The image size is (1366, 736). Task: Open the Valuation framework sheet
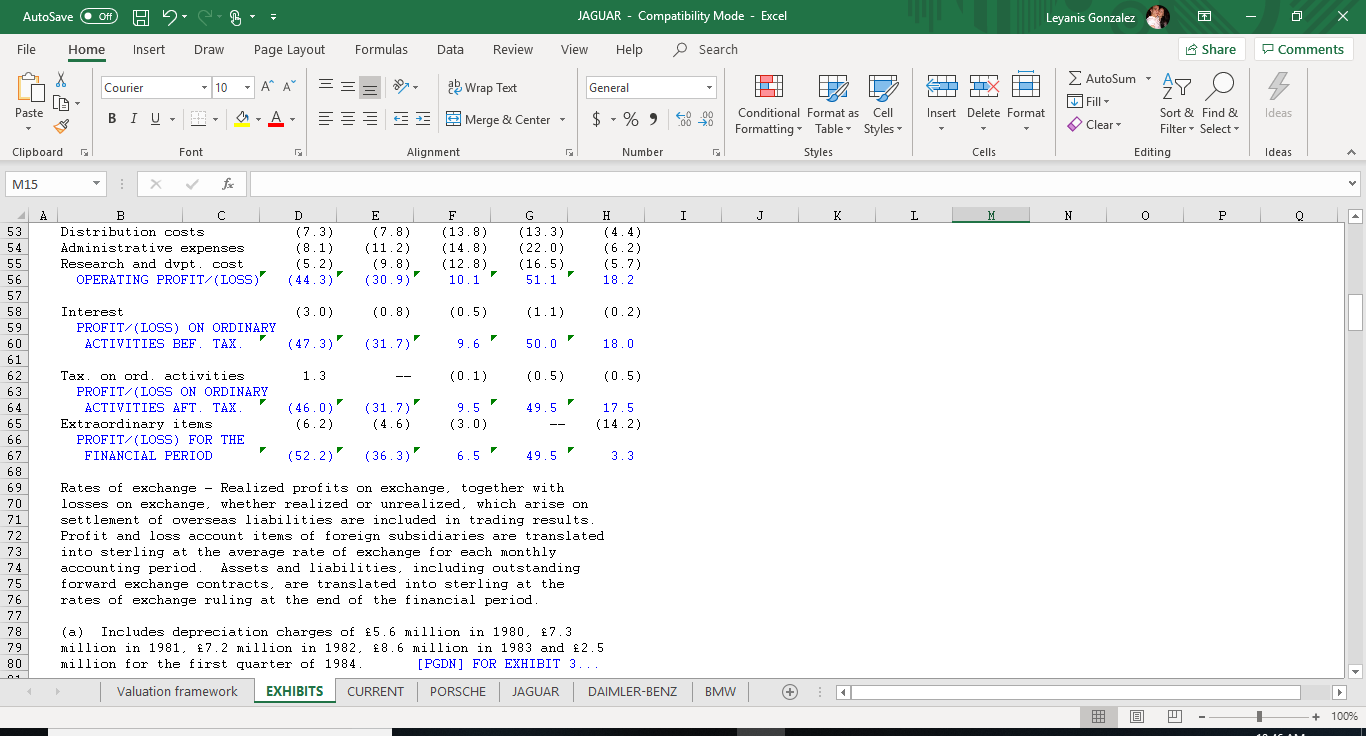[x=177, y=691]
